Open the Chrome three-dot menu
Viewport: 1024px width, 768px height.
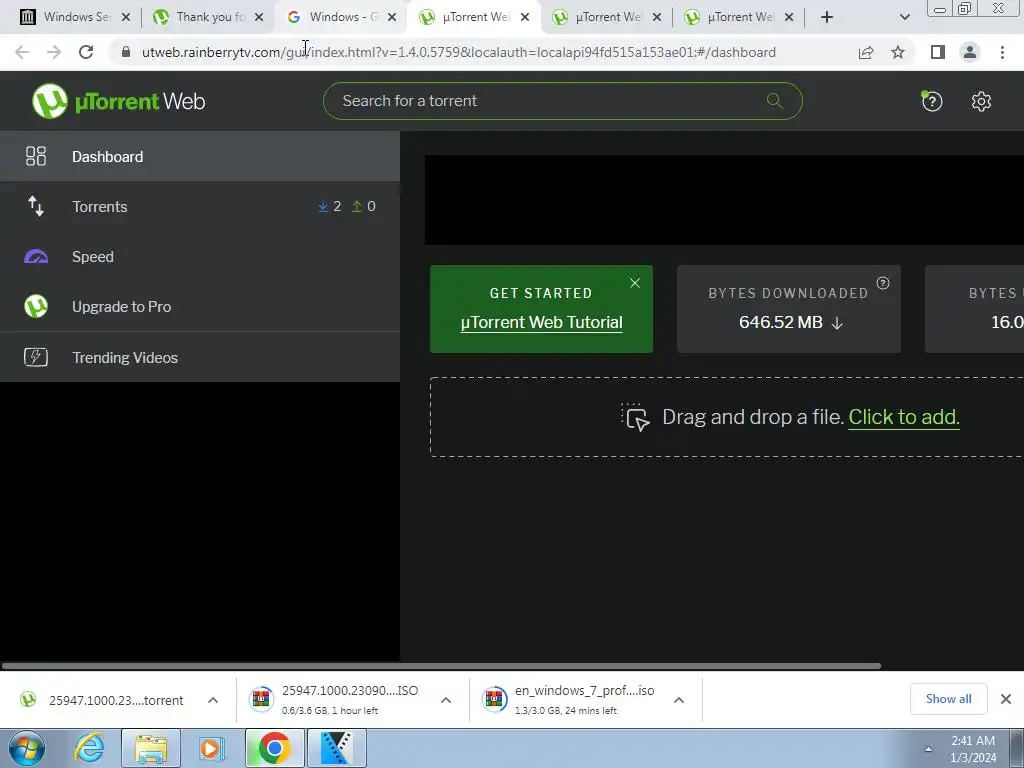(1002, 52)
